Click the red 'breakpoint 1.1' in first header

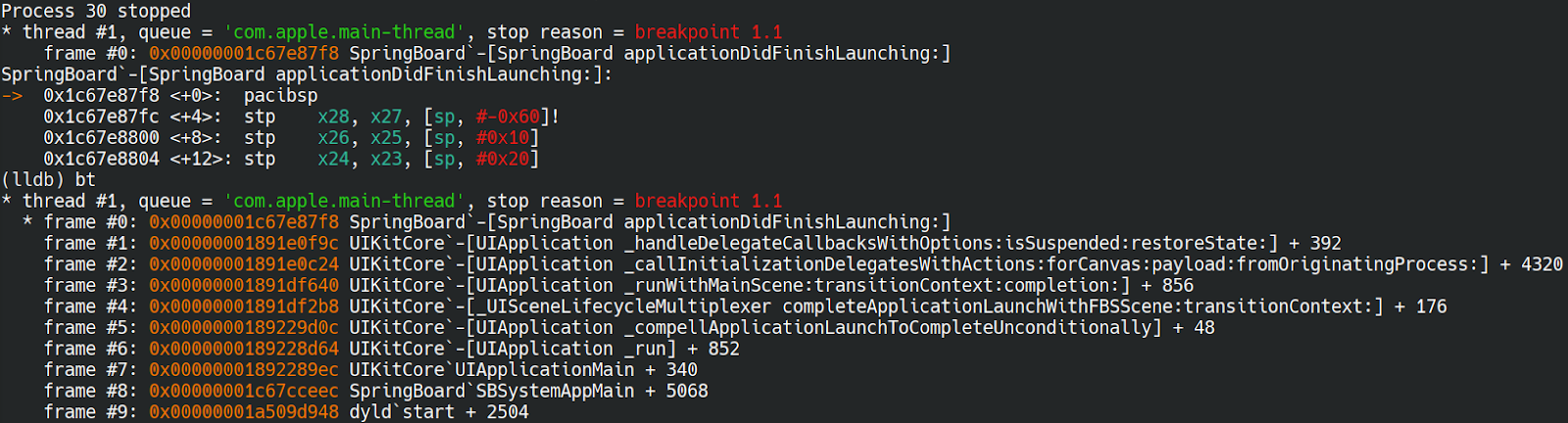(709, 32)
